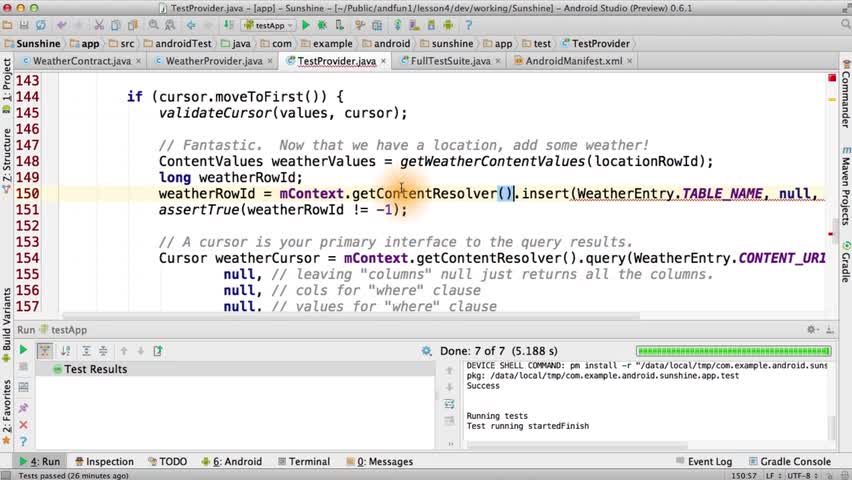Image resolution: width=852 pixels, height=480 pixels.
Task: Switch to the AndroidManifest.xml tab
Action: pyautogui.click(x=574, y=61)
